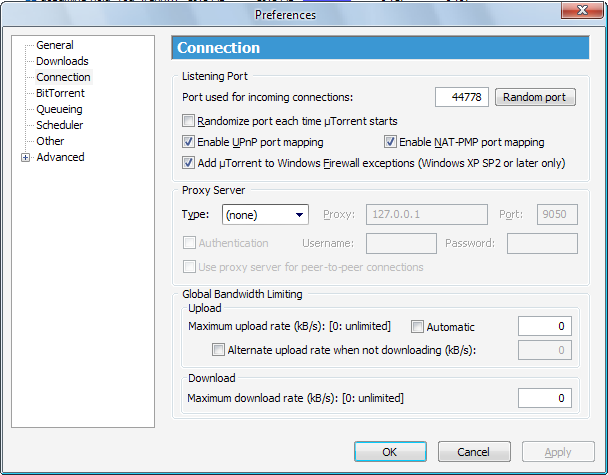The height and width of the screenshot is (475, 608).
Task: Click the maximum download rate field
Action: click(x=543, y=398)
